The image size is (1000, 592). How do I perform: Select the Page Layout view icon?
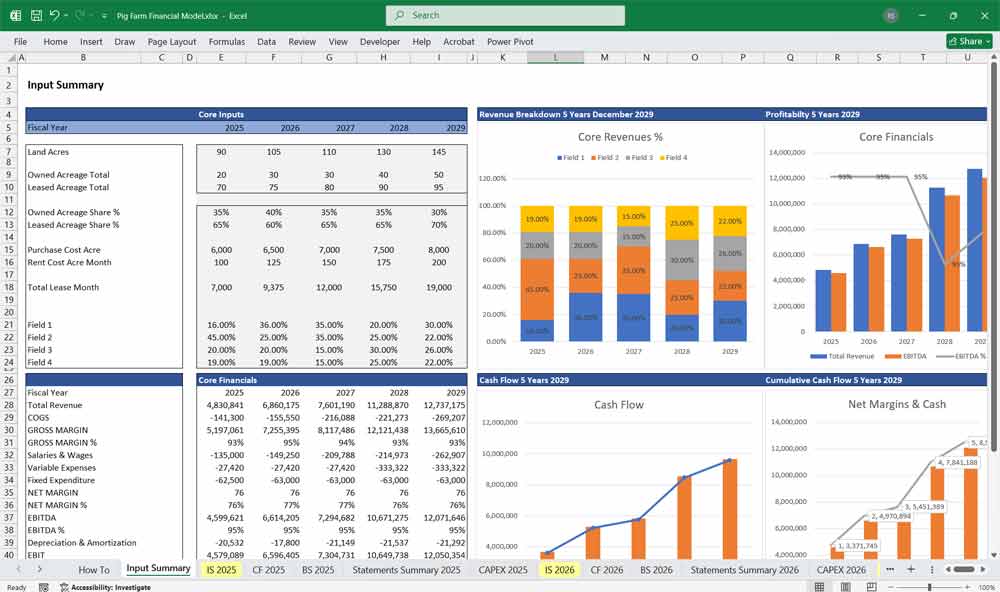(x=846, y=585)
